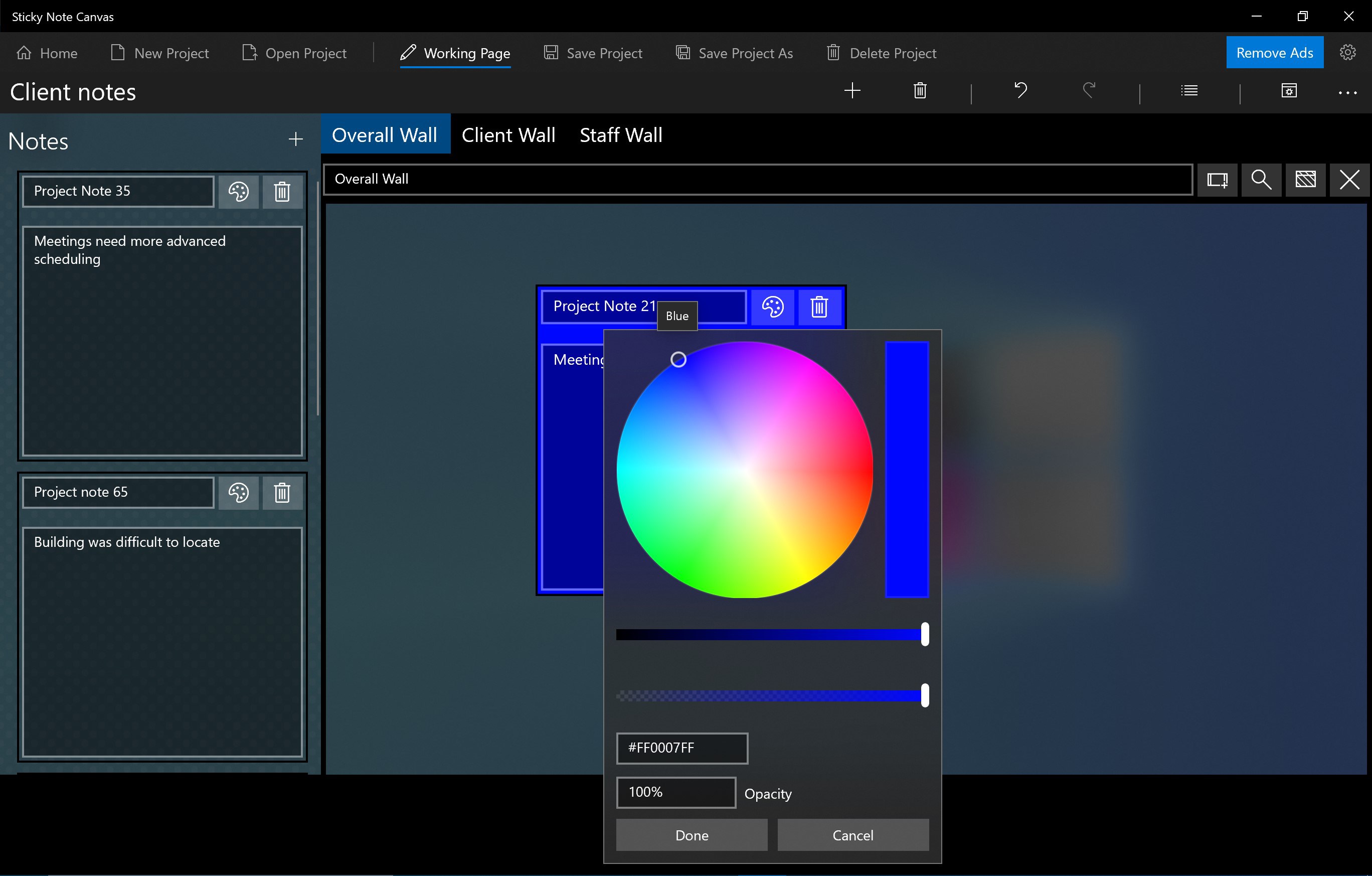Click the palette icon on Project Note 21
The width and height of the screenshot is (1372, 876).
[772, 306]
